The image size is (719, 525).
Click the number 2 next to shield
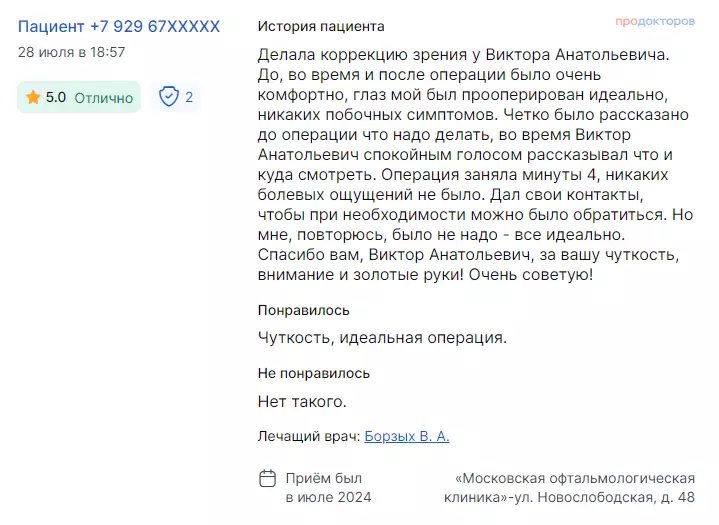tap(189, 97)
